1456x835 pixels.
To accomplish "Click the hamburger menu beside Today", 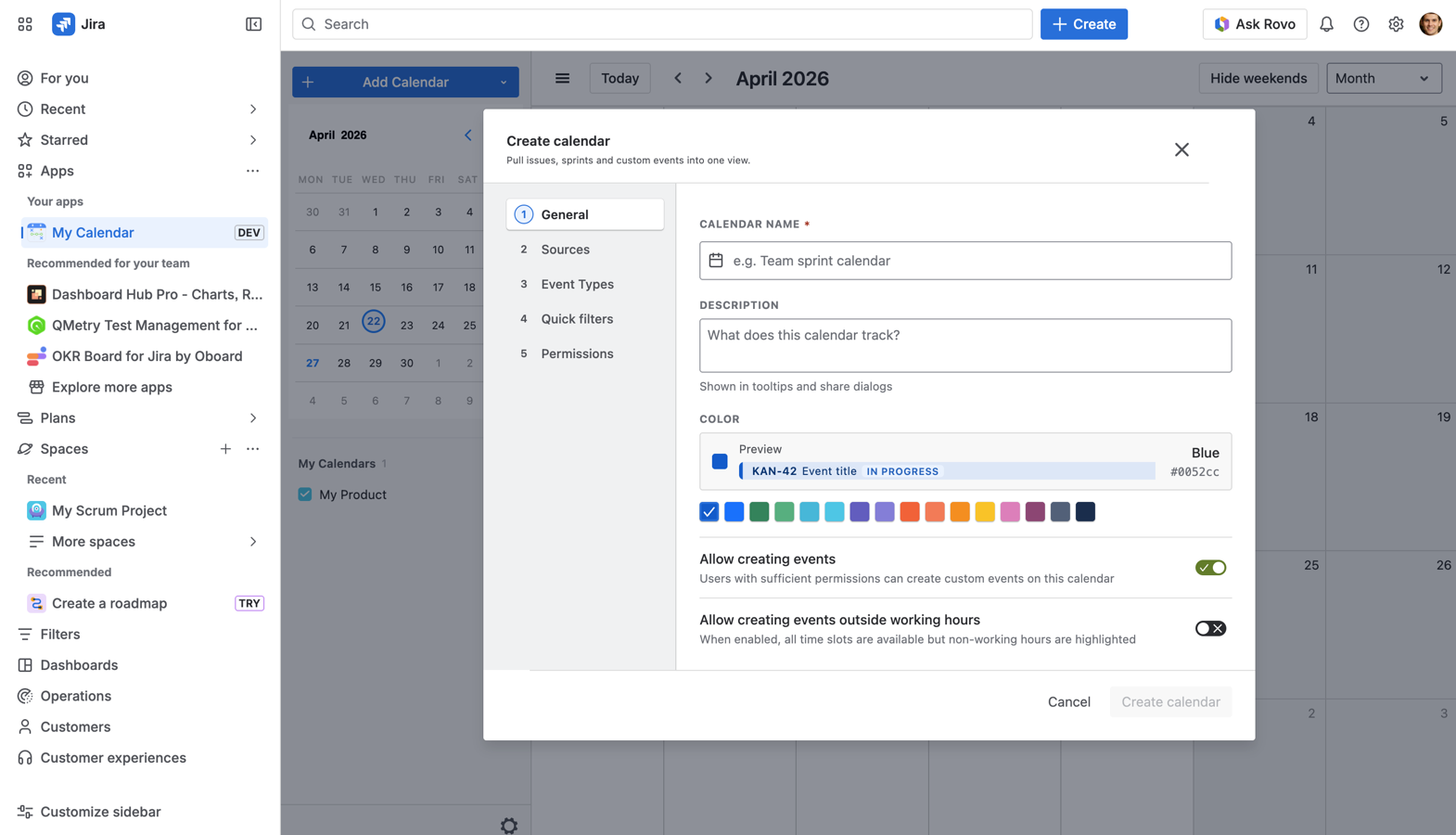I will [x=562, y=79].
